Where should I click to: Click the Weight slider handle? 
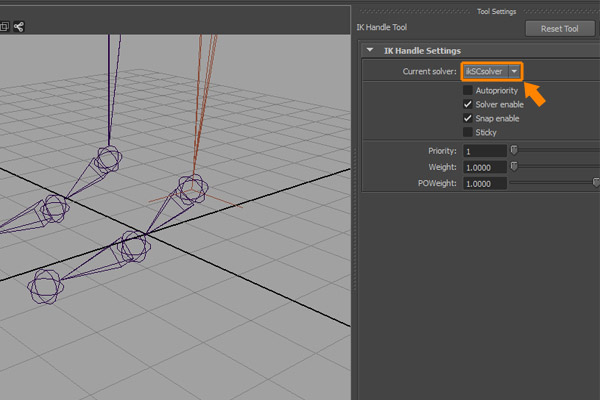coord(514,167)
